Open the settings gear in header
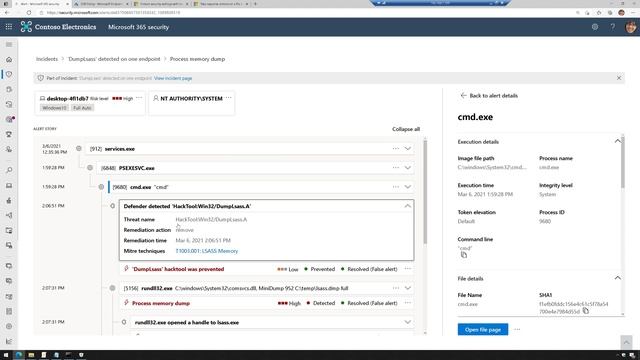The width and height of the screenshot is (640, 360). click(x=595, y=27)
